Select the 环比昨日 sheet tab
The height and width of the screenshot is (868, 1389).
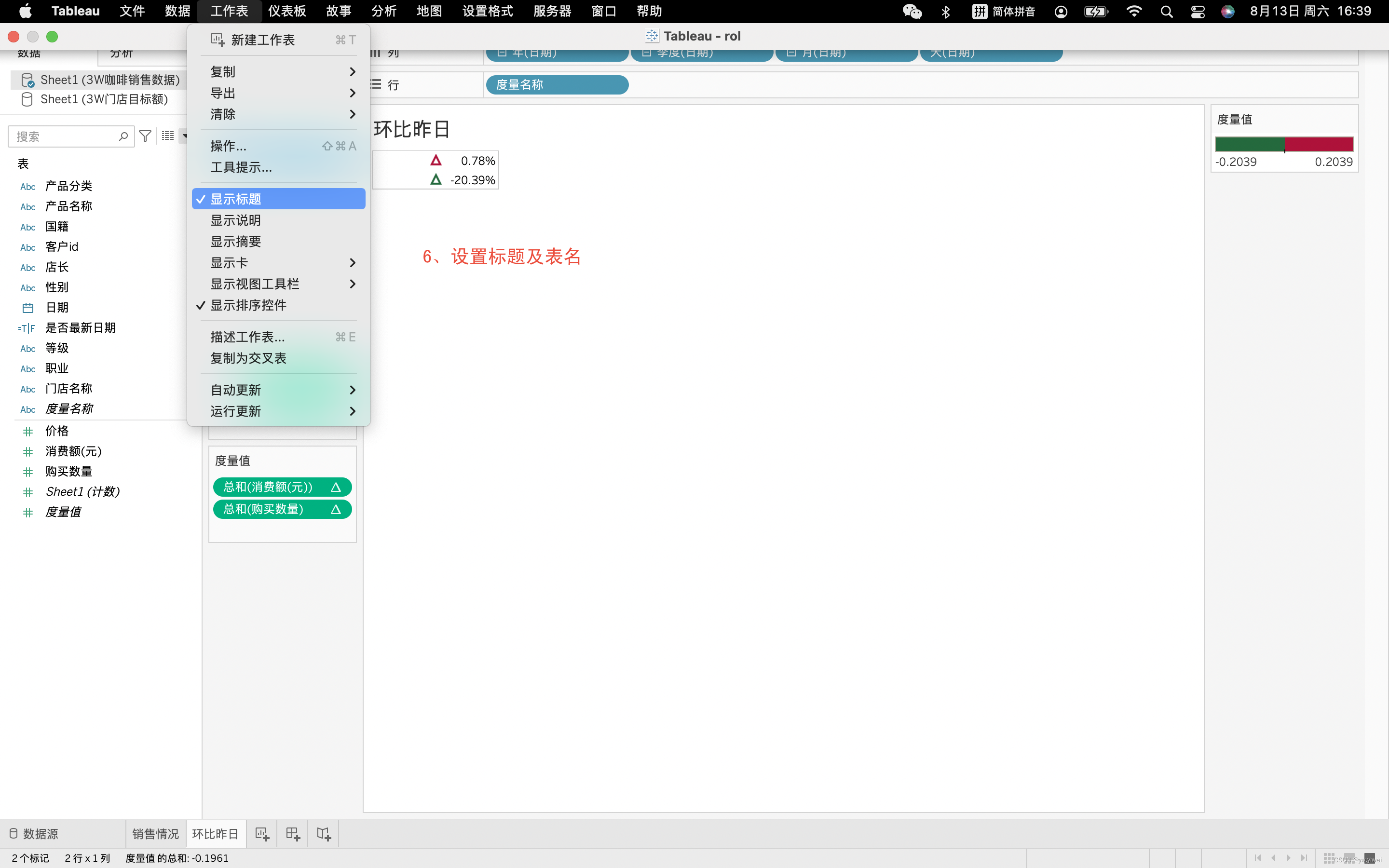point(215,834)
